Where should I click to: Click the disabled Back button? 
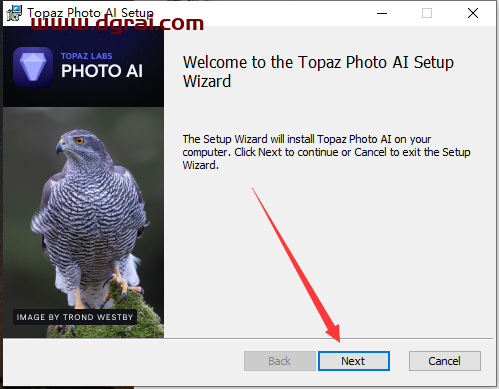(279, 361)
